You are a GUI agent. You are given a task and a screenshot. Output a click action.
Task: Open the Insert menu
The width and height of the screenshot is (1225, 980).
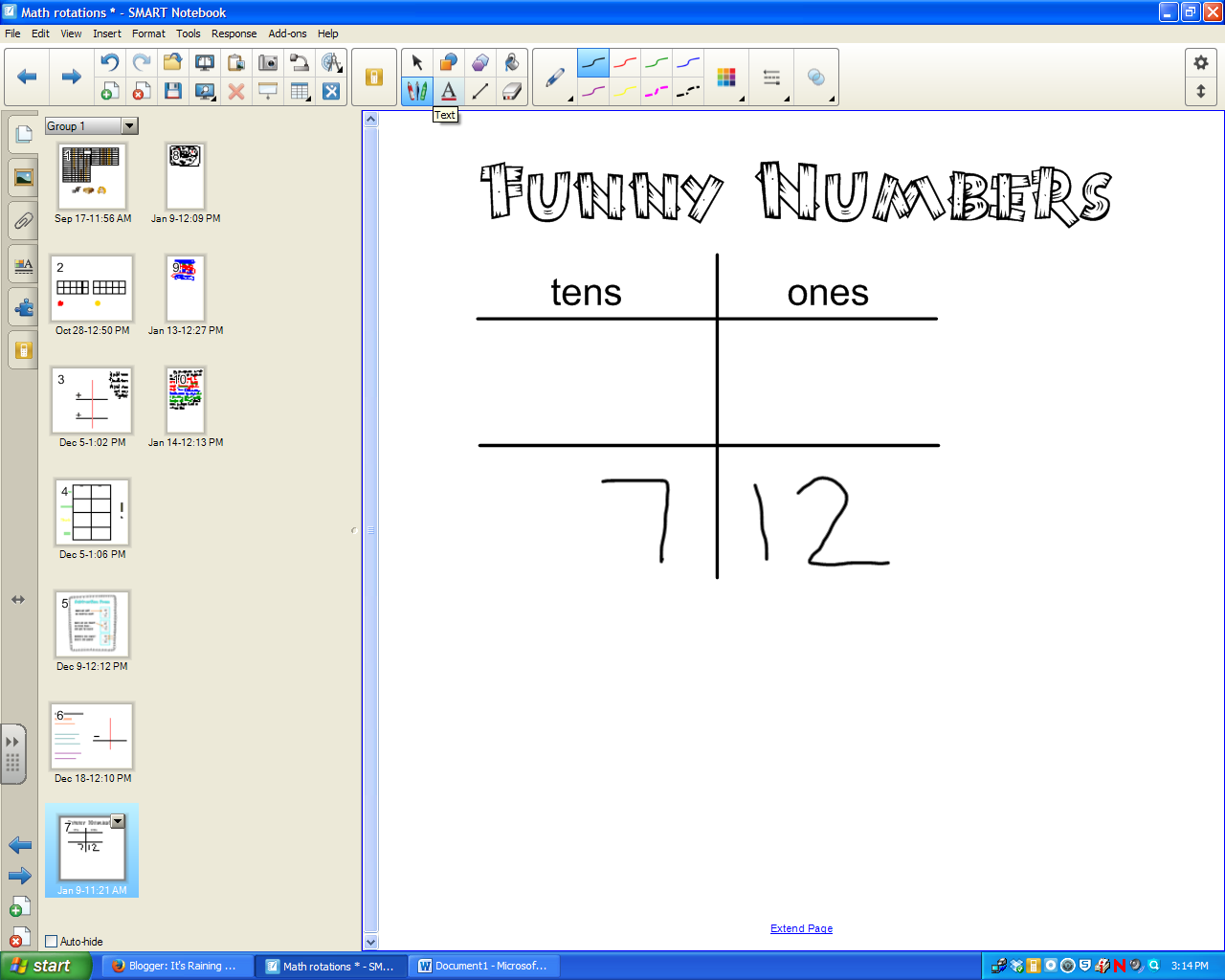pyautogui.click(x=107, y=33)
